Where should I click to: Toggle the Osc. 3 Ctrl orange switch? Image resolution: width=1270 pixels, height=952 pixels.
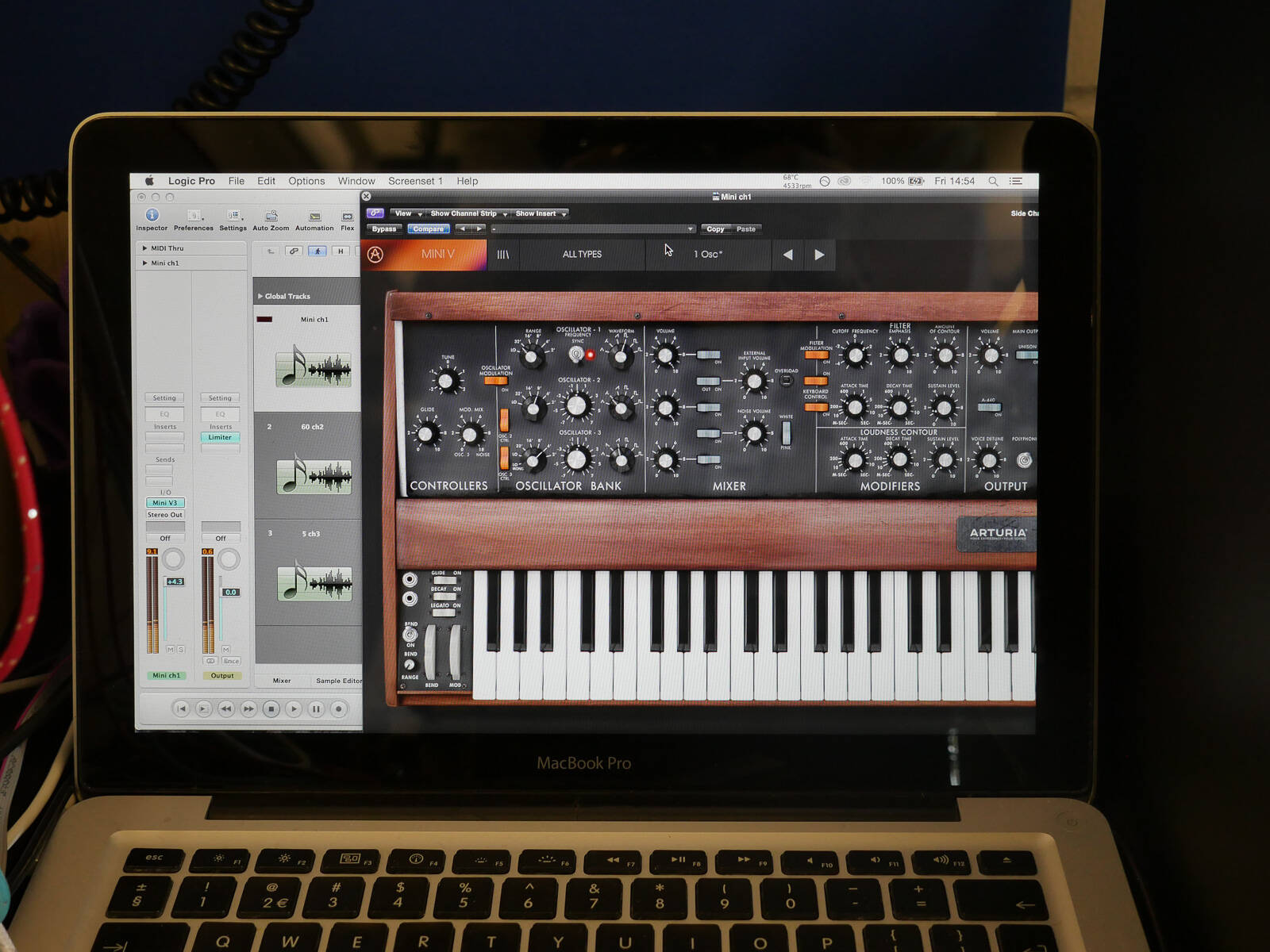tap(504, 458)
